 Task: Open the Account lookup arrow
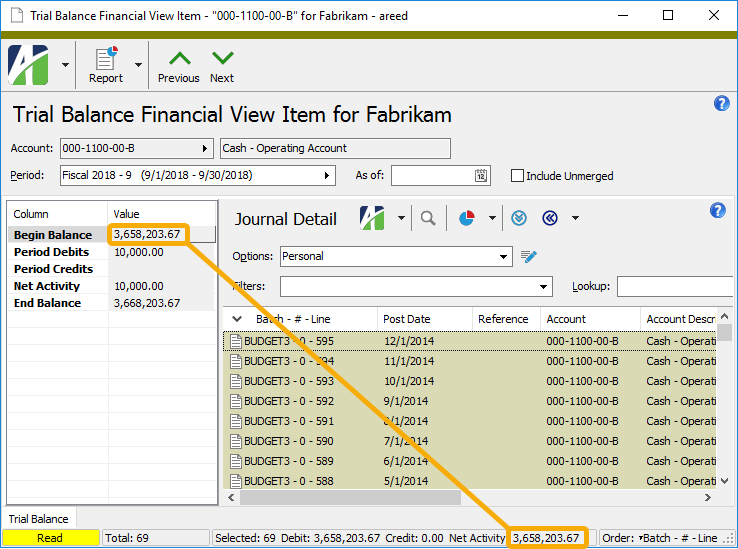point(205,148)
